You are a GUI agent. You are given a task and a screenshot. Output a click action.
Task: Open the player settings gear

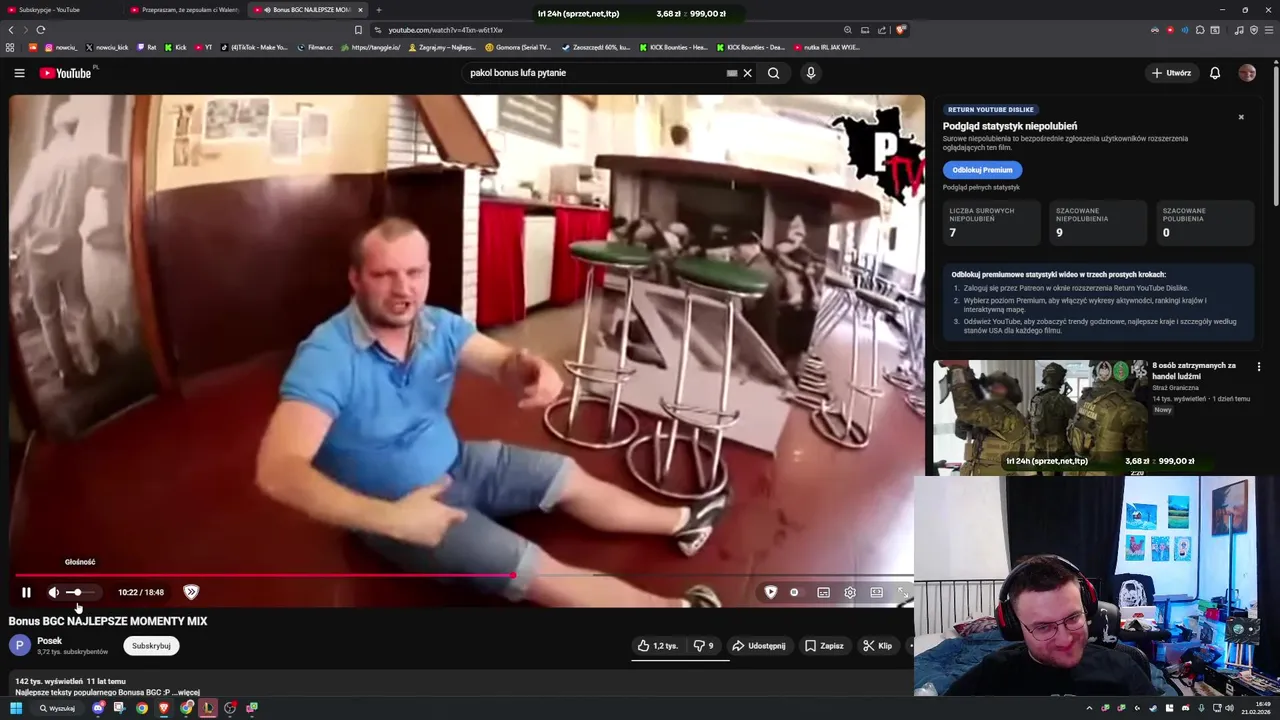(x=850, y=592)
